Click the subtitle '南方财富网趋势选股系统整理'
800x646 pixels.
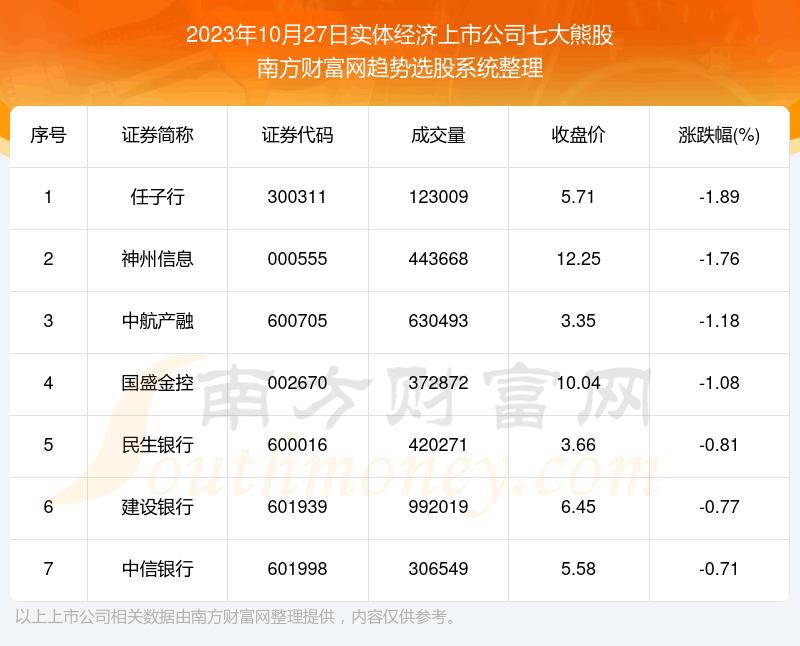pos(399,68)
